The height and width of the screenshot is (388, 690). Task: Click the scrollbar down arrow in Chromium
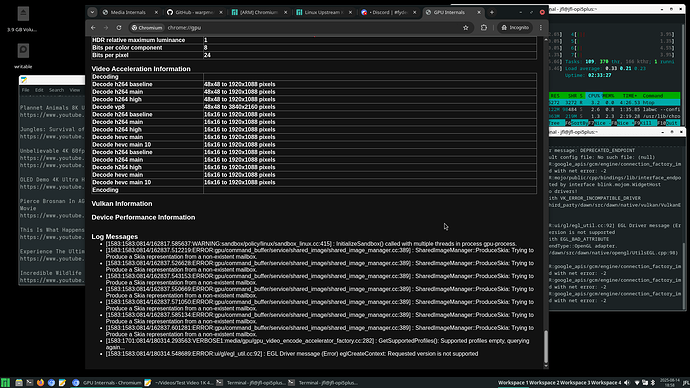coord(546,366)
